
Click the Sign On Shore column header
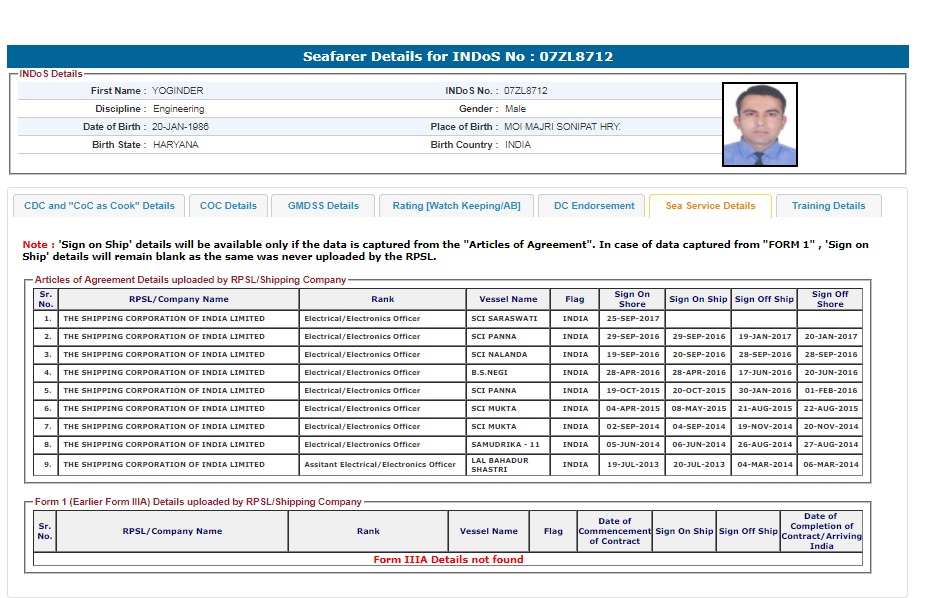tap(632, 299)
